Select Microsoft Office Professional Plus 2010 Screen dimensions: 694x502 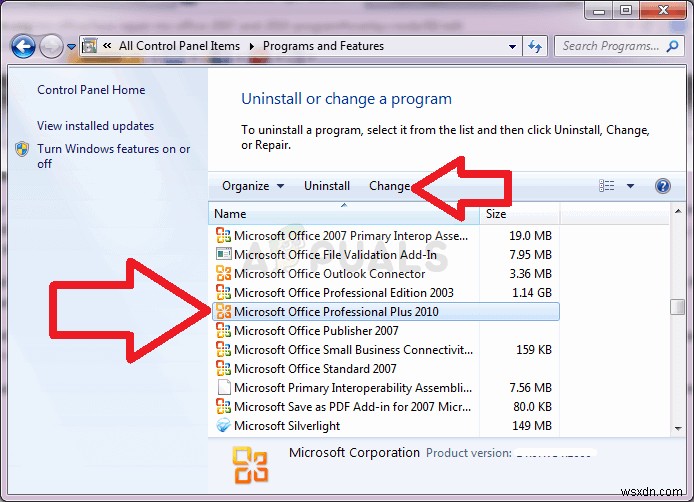(x=386, y=312)
